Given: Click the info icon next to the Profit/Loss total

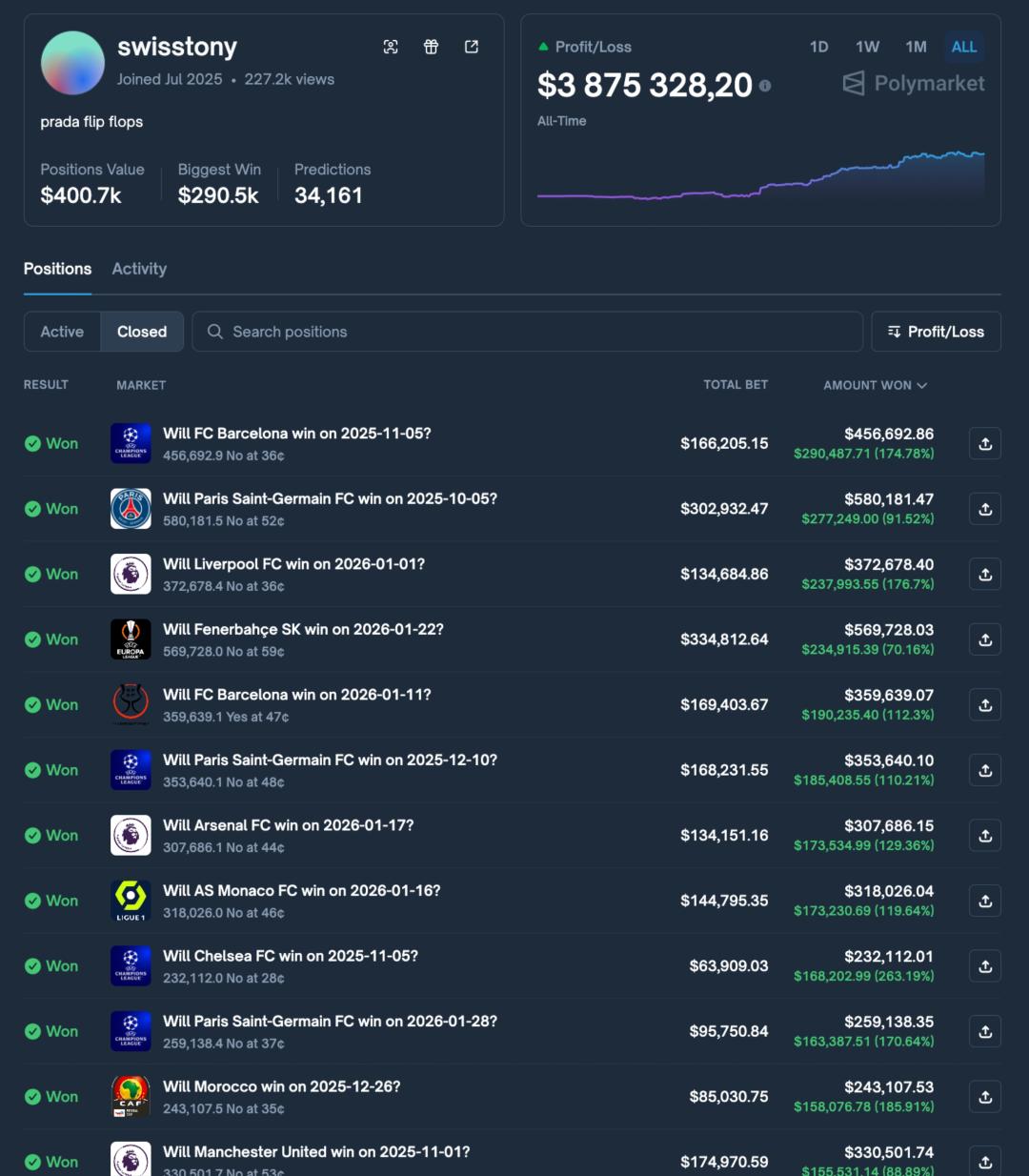Looking at the screenshot, I should pos(764,86).
